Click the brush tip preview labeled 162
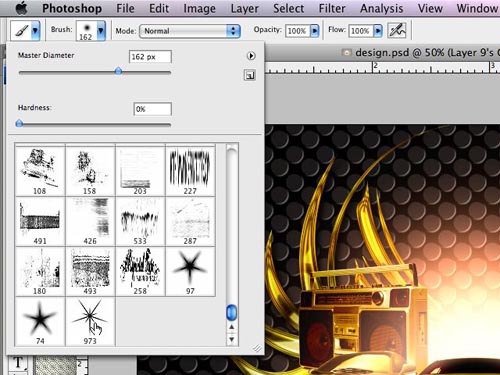This screenshot has height=375, width=500. pos(86,31)
